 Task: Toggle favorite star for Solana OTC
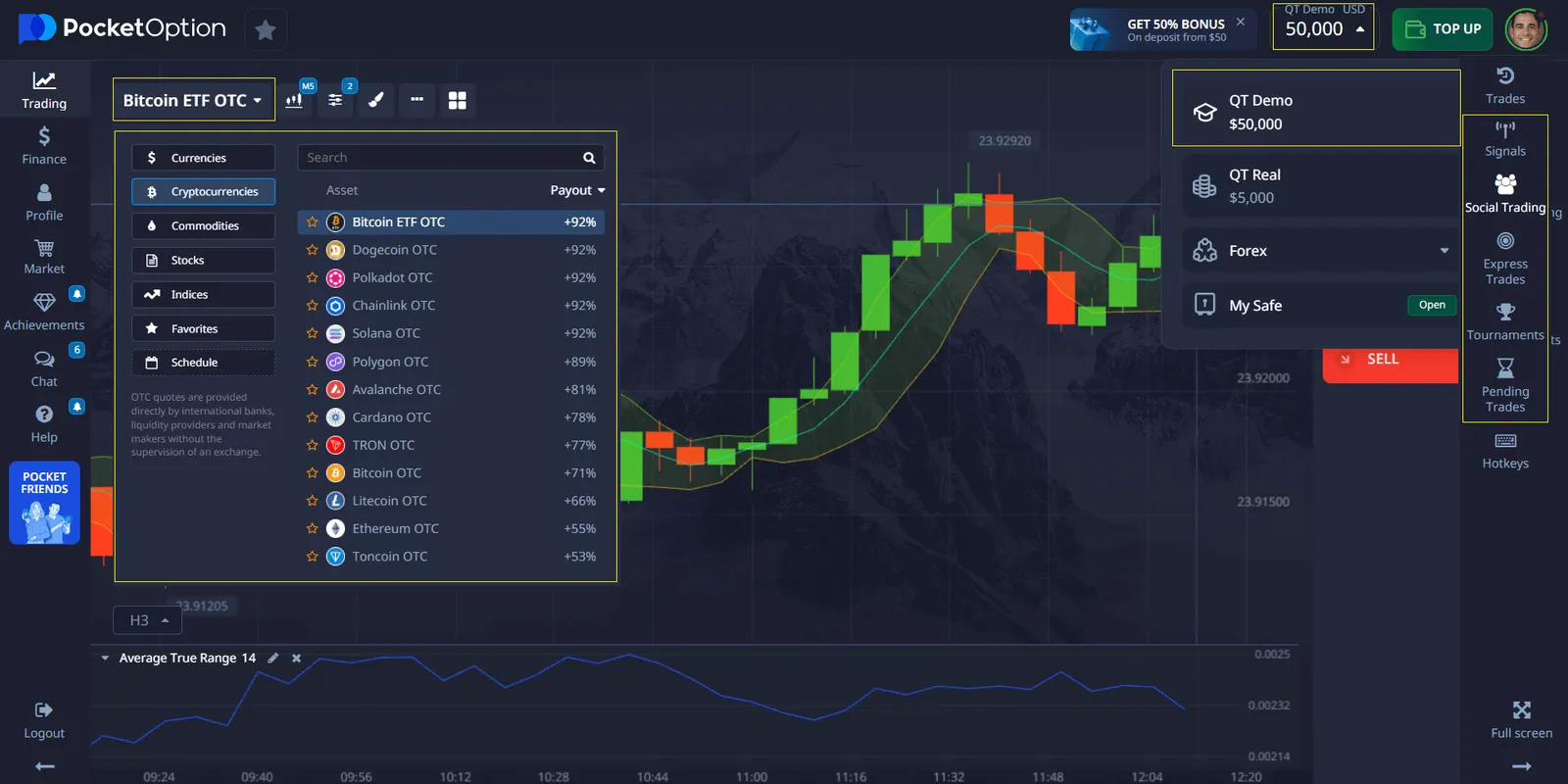coord(312,333)
